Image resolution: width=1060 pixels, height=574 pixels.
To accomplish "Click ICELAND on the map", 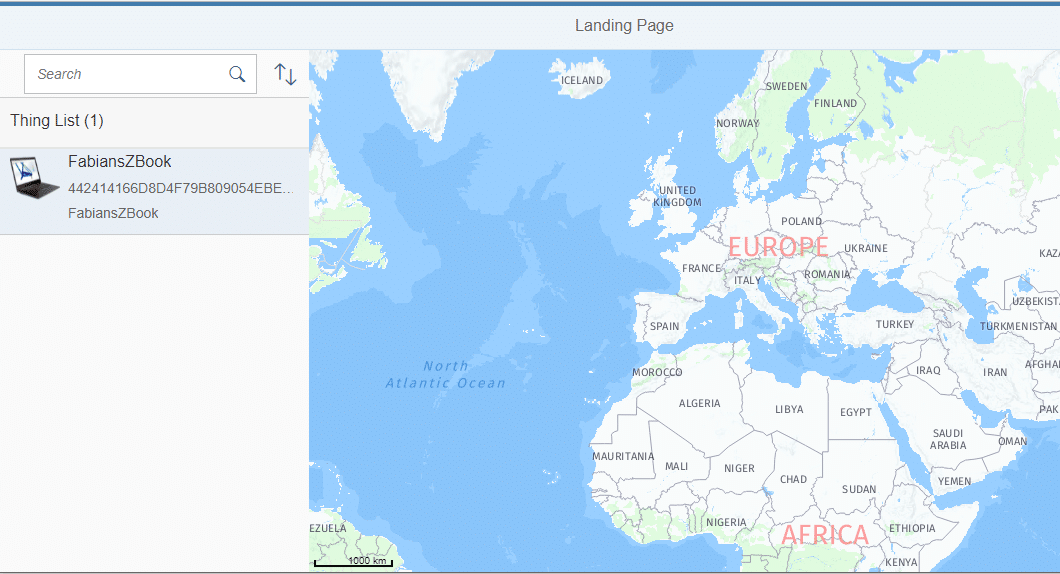I will [582, 80].
